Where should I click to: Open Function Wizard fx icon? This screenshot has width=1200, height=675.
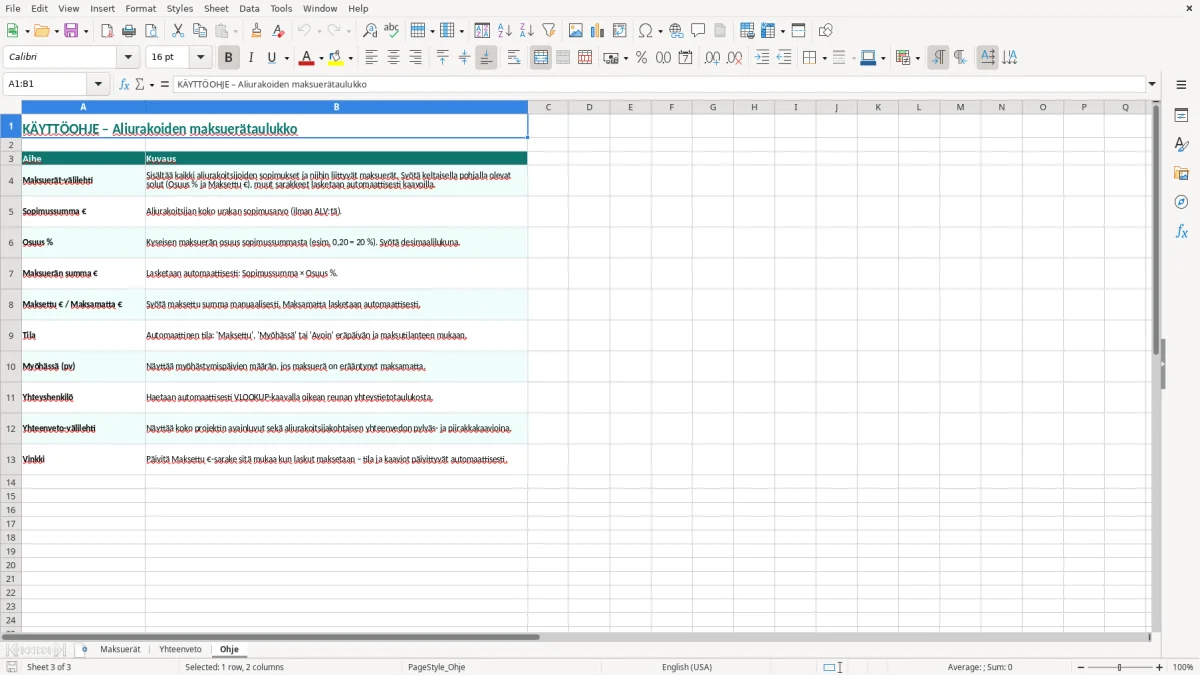124,84
